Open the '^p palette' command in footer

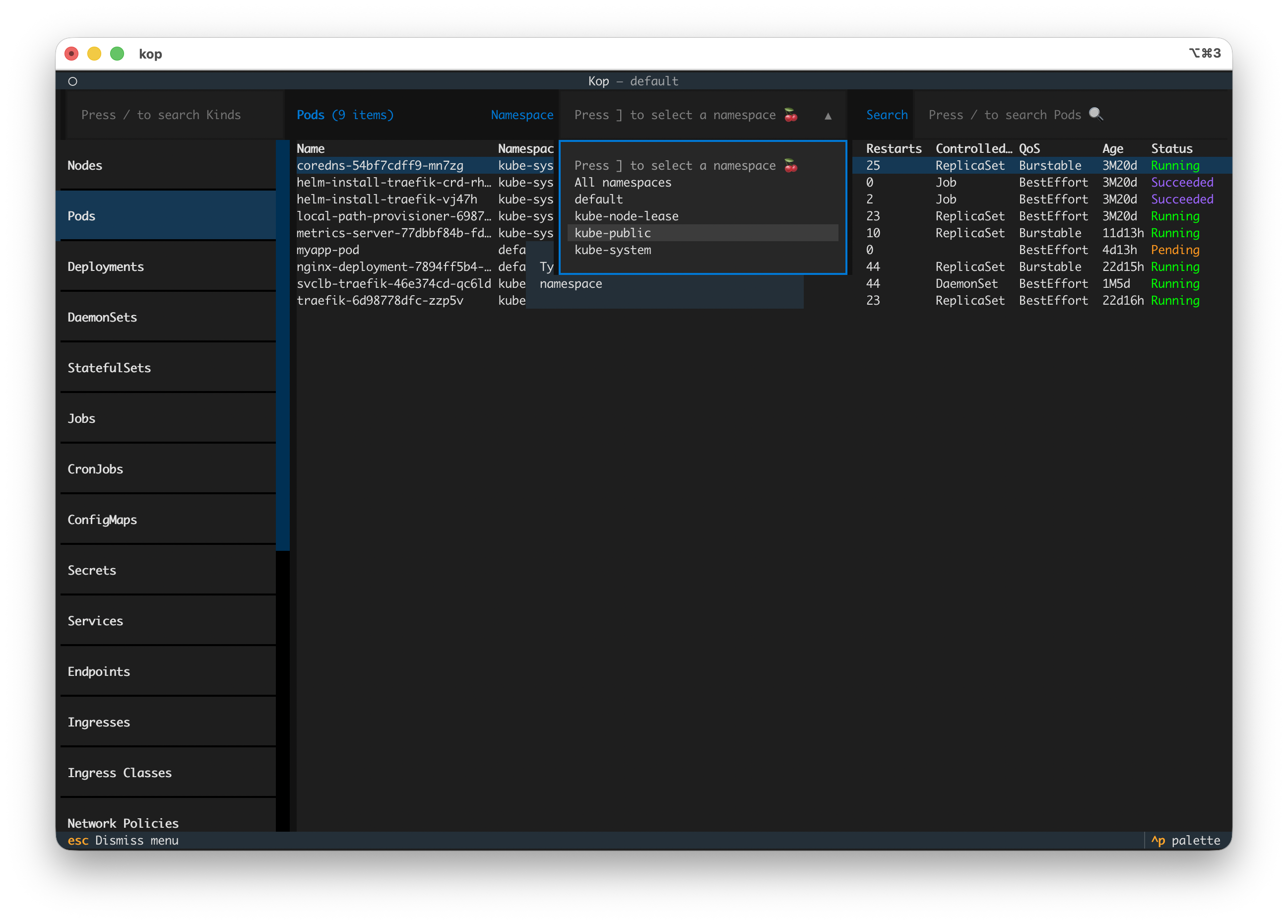(x=1185, y=841)
